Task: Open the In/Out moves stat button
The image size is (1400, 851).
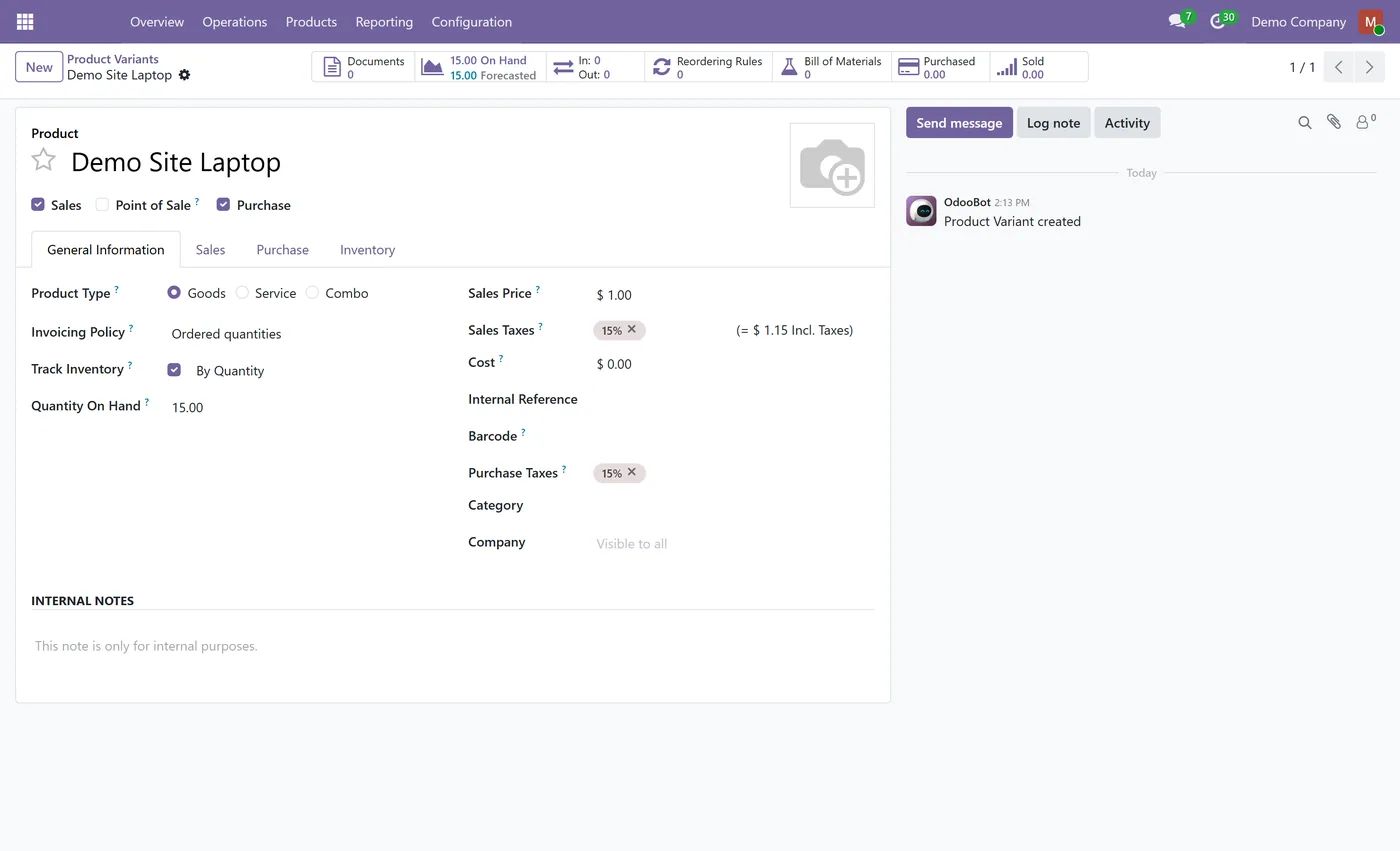Action: [596, 67]
